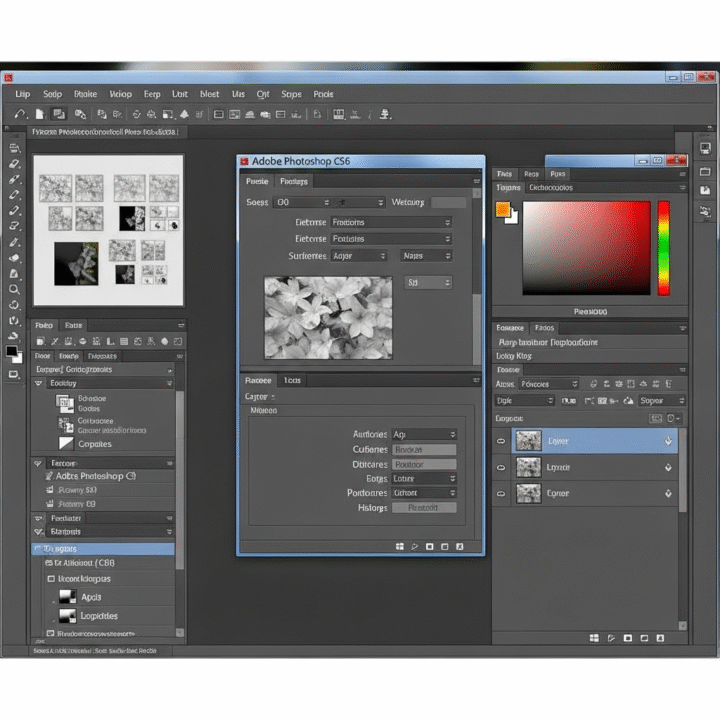Click the L-shaped icon in Fbiep panel row
The width and height of the screenshot is (720, 720).
click(x=110, y=341)
